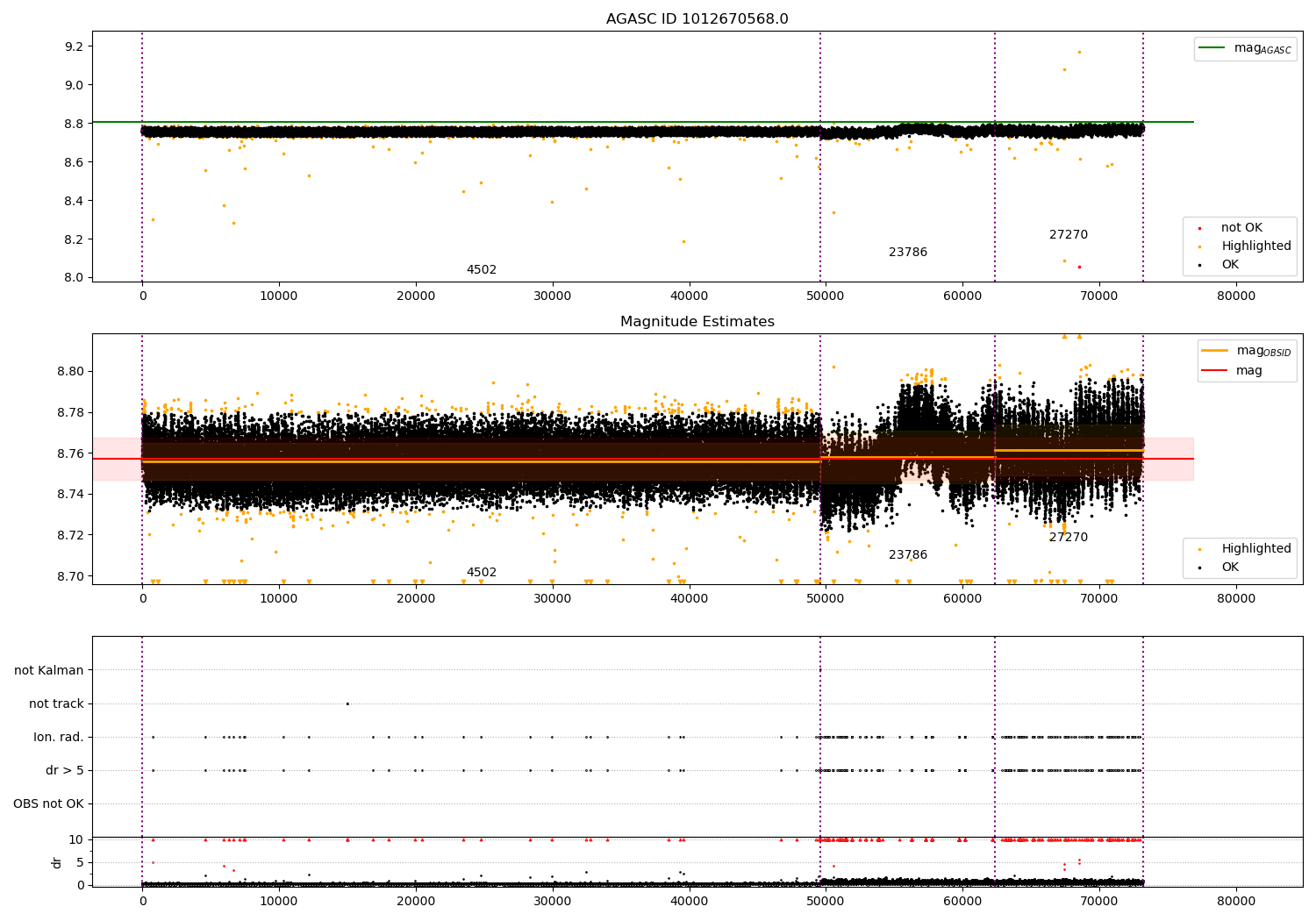Click the 8.80 y-axis tick in middle plot
Image resolution: width=1316 pixels, height=921 pixels.
[69, 371]
